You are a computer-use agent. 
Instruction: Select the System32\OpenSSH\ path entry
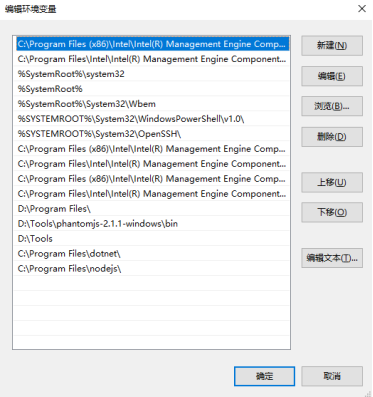152,134
